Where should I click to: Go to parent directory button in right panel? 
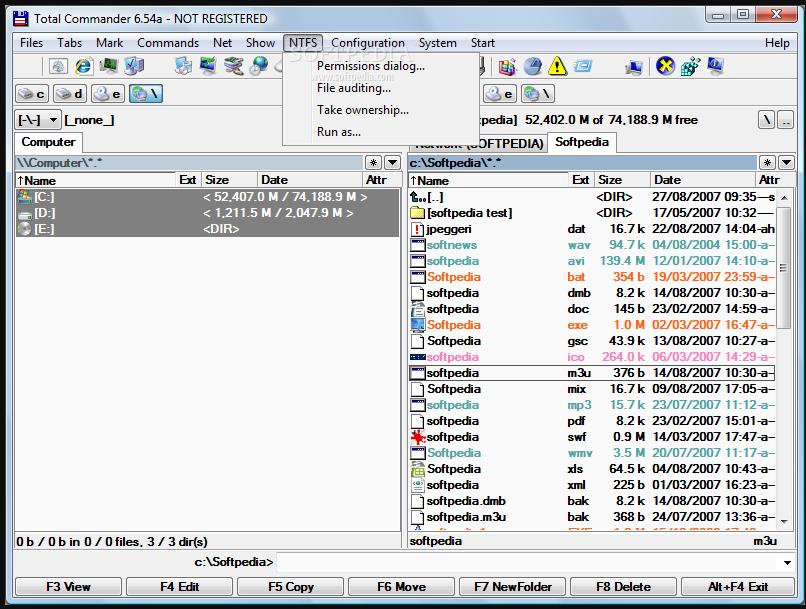point(785,120)
